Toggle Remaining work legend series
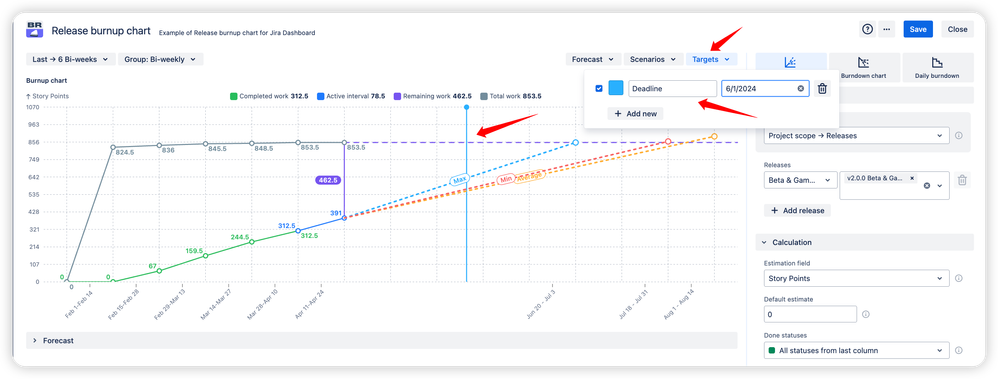Image resolution: width=998 pixels, height=379 pixels. tap(433, 96)
